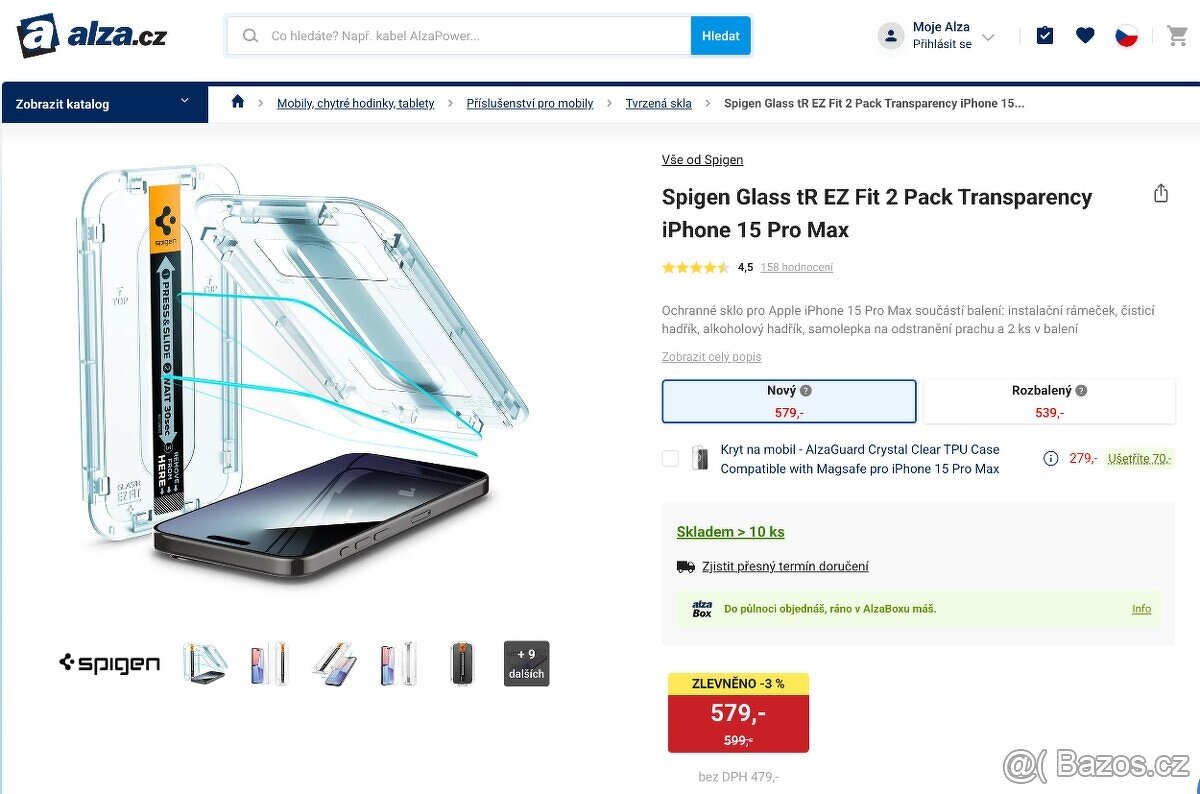Image resolution: width=1200 pixels, height=794 pixels.
Task: Show the +9 další images
Action: [x=526, y=663]
